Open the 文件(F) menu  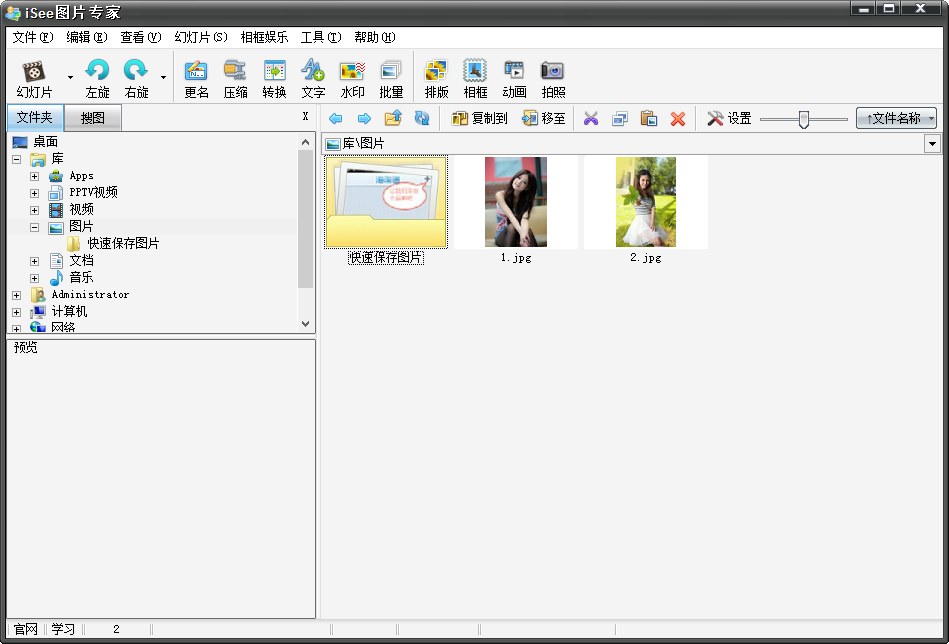pyautogui.click(x=33, y=38)
